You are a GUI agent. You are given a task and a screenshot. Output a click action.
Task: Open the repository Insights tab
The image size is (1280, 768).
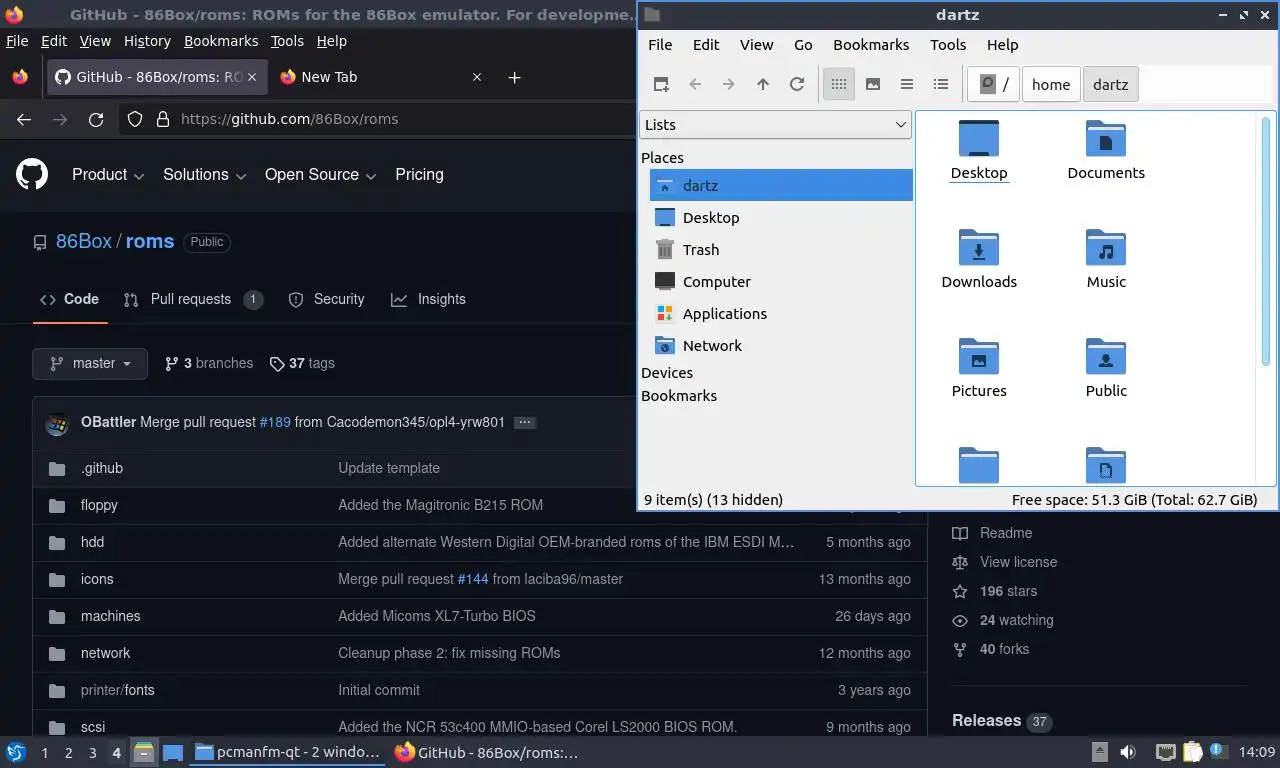pyautogui.click(x=428, y=299)
